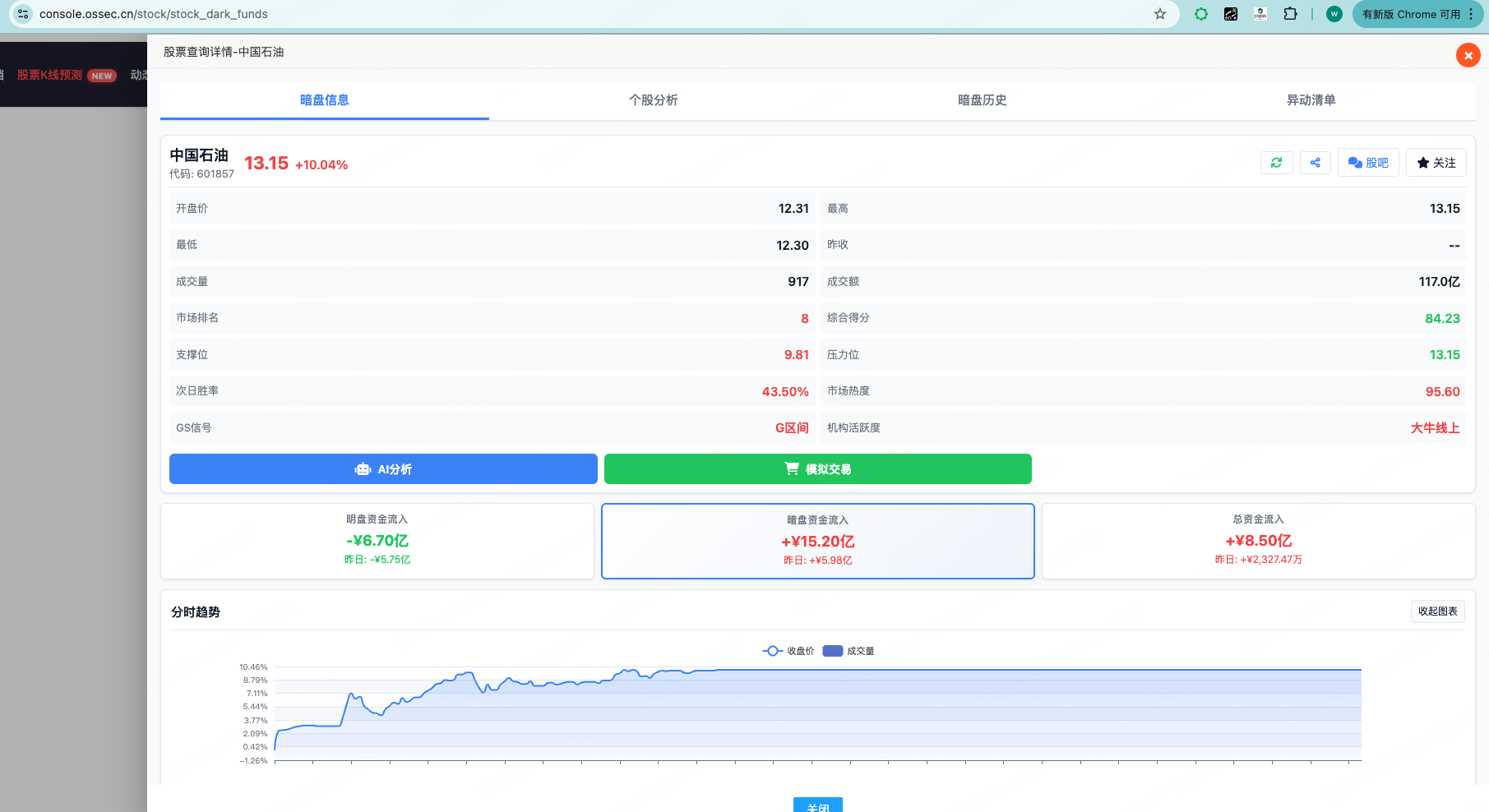The width and height of the screenshot is (1489, 812).
Task: Select the 总资金流入 card
Action: click(1259, 541)
